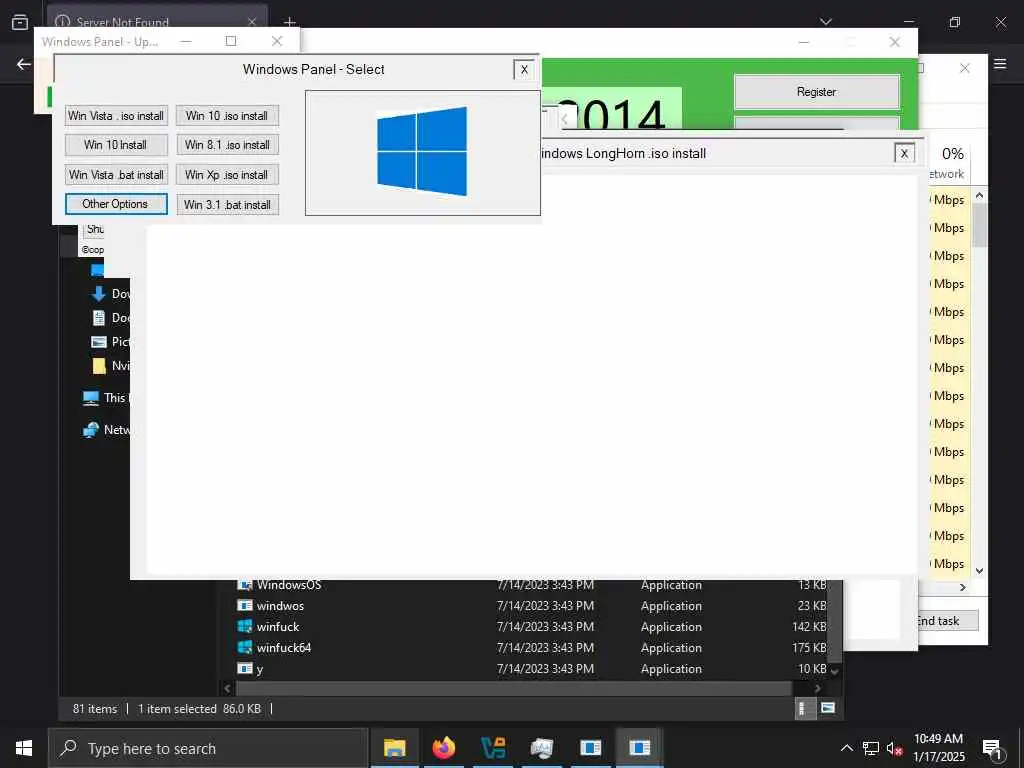The height and width of the screenshot is (768, 1024).
Task: Open the Windows Start menu
Action: tap(24, 748)
